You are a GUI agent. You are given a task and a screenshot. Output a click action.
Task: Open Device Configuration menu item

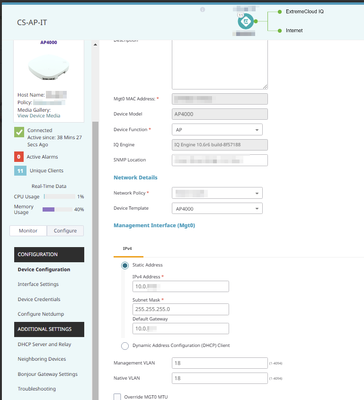pos(44,269)
